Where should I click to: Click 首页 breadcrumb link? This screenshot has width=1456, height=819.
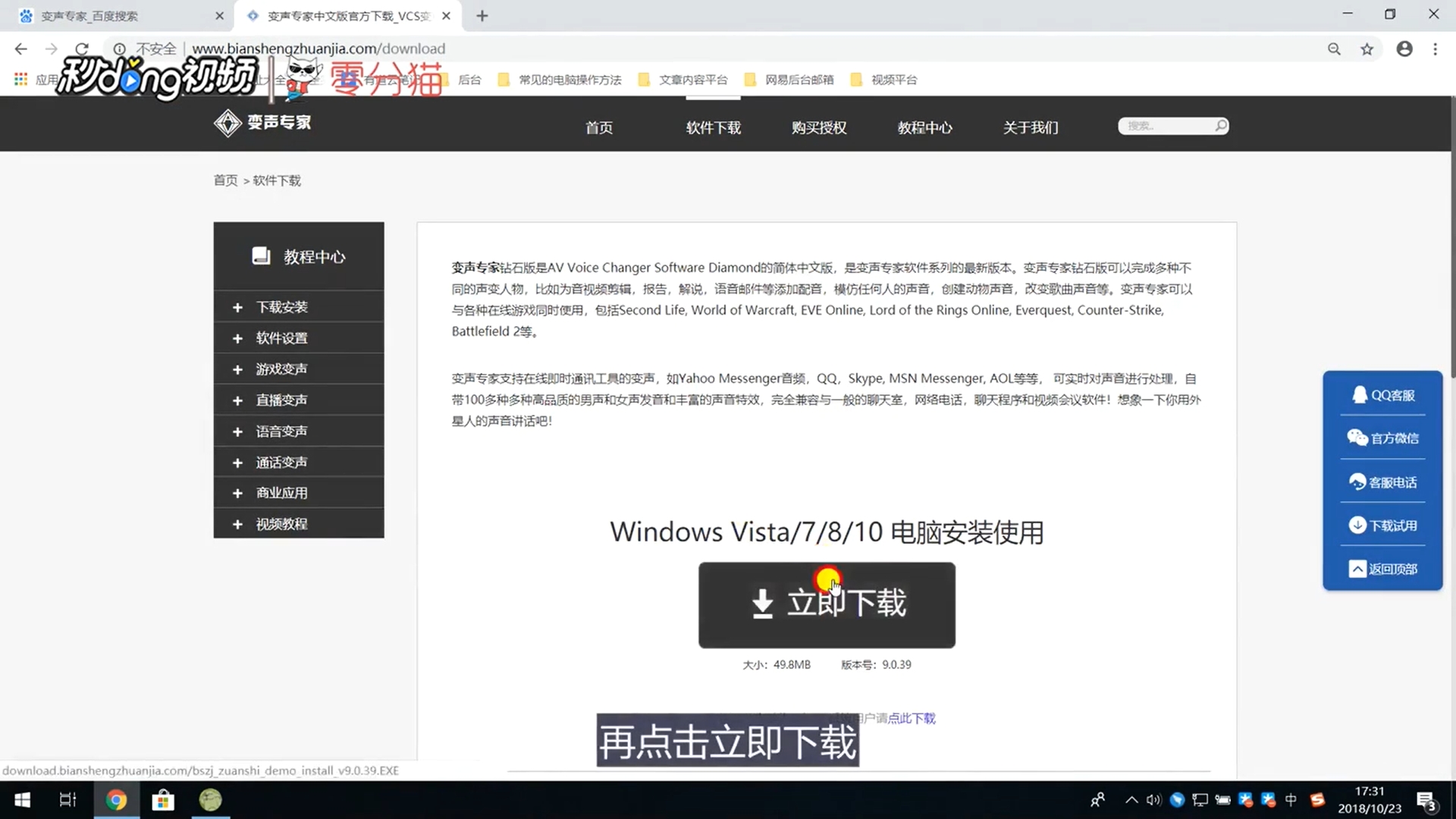(x=225, y=180)
